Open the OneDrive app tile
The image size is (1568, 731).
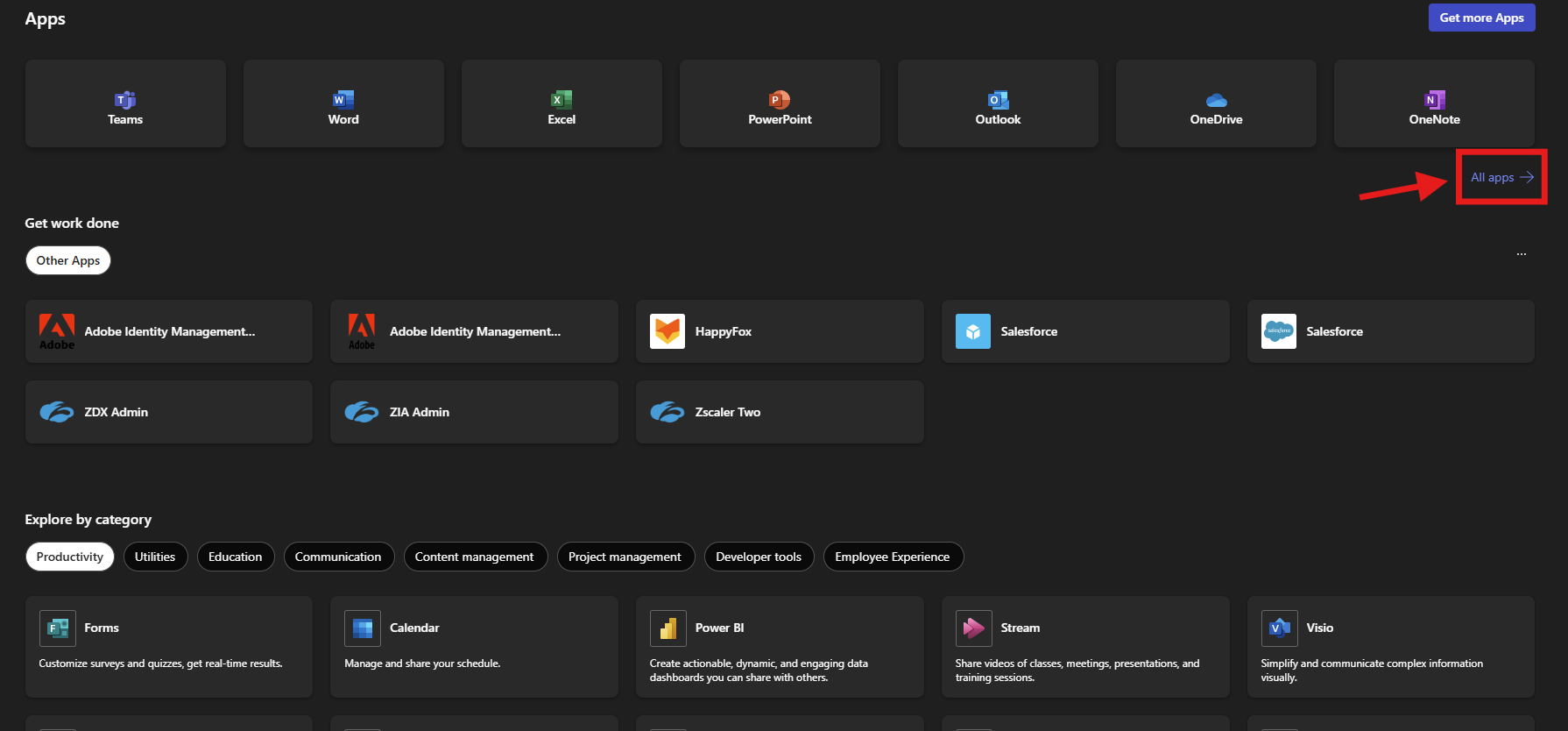pyautogui.click(x=1216, y=103)
